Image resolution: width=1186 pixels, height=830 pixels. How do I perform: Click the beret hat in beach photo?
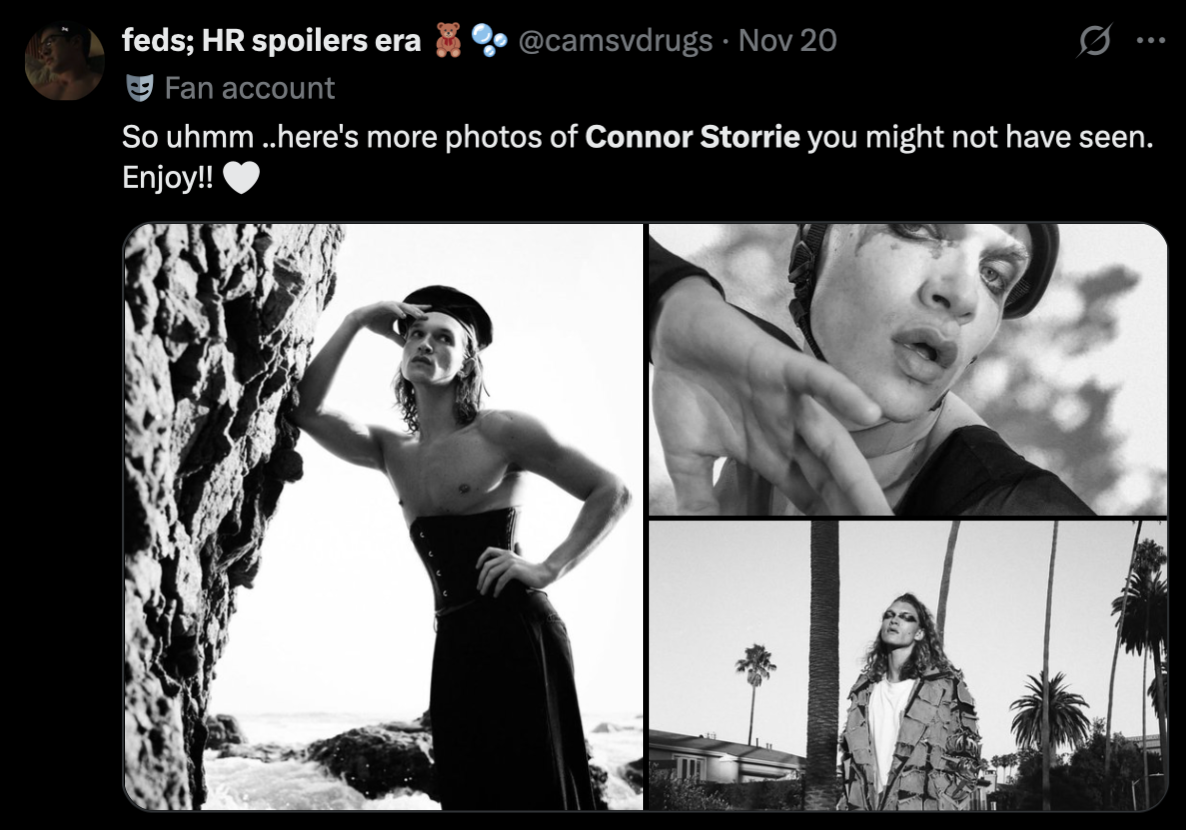click(452, 310)
